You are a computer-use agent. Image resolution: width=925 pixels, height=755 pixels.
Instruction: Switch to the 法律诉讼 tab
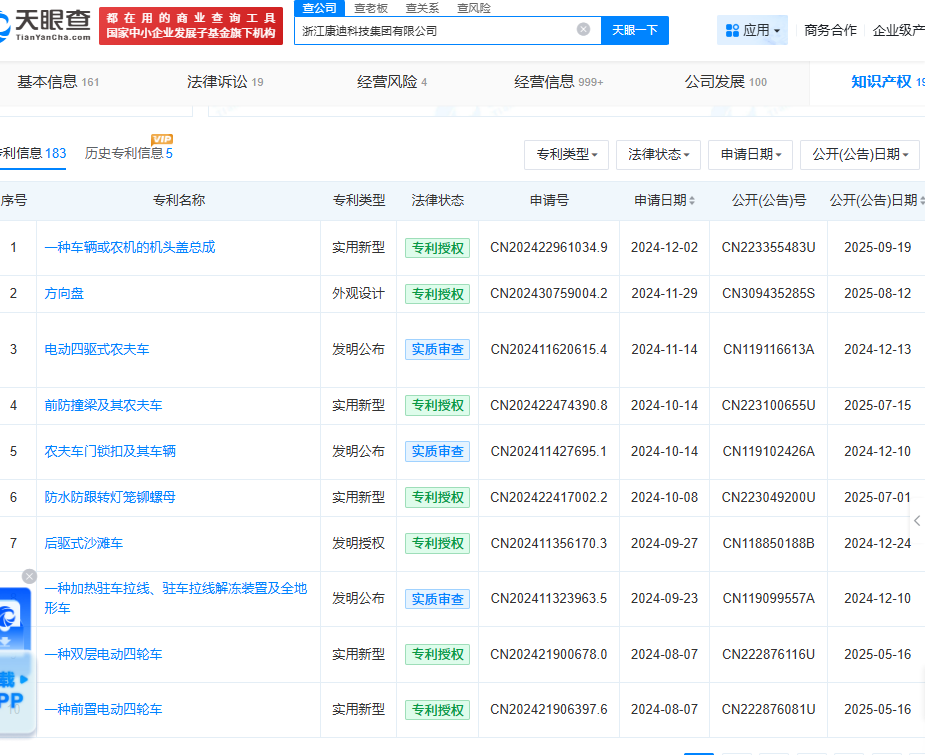(x=225, y=82)
